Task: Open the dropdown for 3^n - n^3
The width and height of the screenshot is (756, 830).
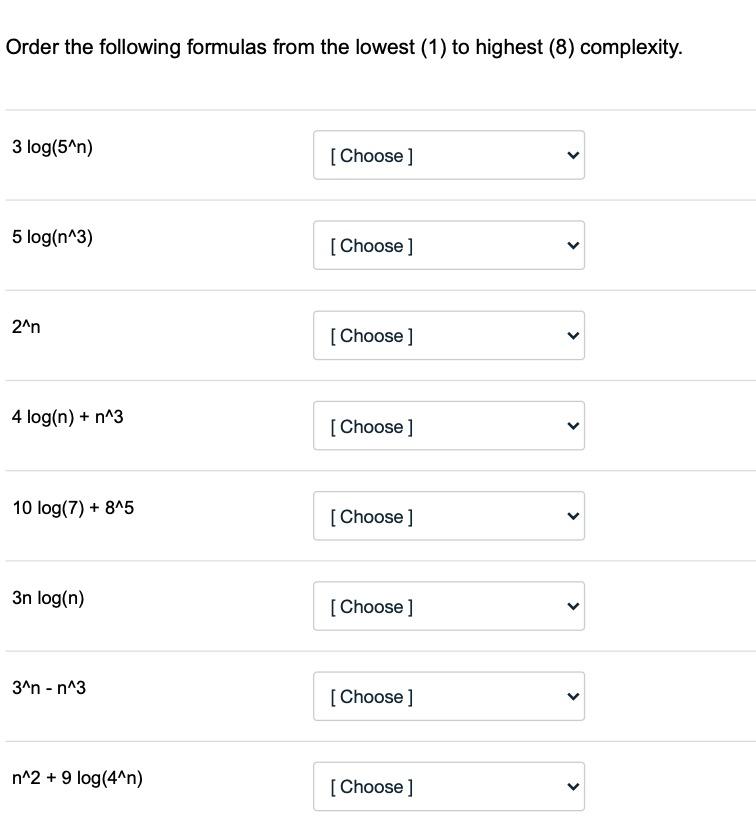Action: coord(448,697)
